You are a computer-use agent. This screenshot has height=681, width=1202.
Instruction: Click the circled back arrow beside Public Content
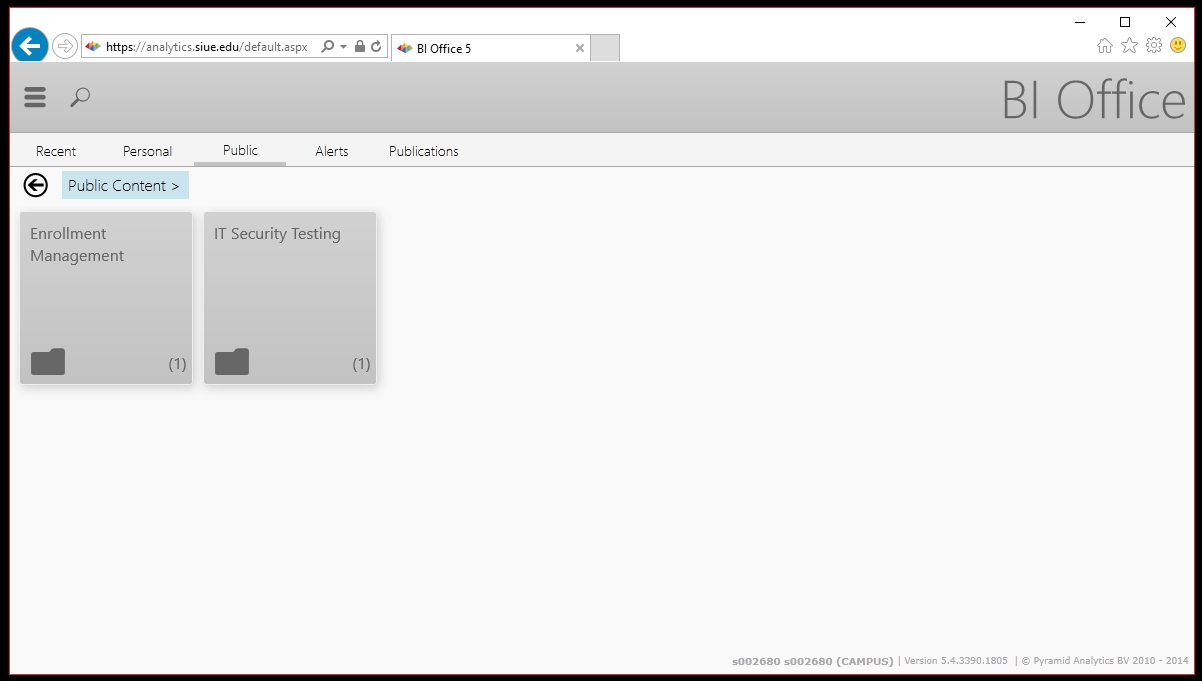coord(36,185)
